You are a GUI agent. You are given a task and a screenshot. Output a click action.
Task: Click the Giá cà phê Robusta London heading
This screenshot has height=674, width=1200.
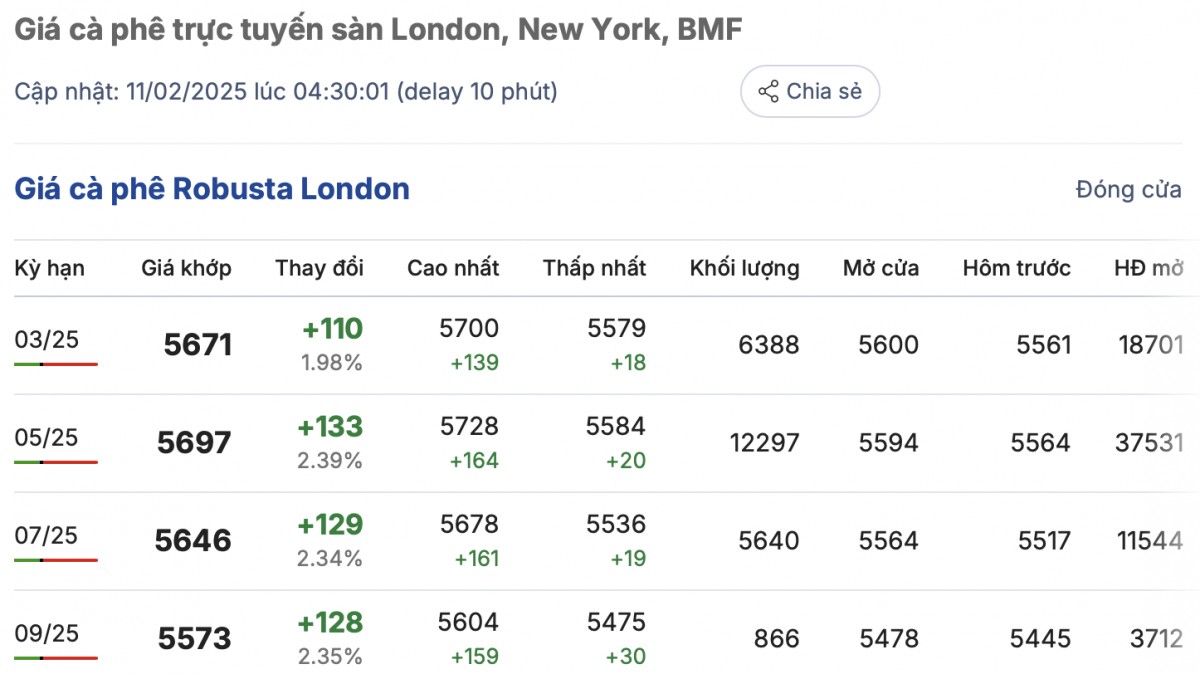(x=212, y=189)
